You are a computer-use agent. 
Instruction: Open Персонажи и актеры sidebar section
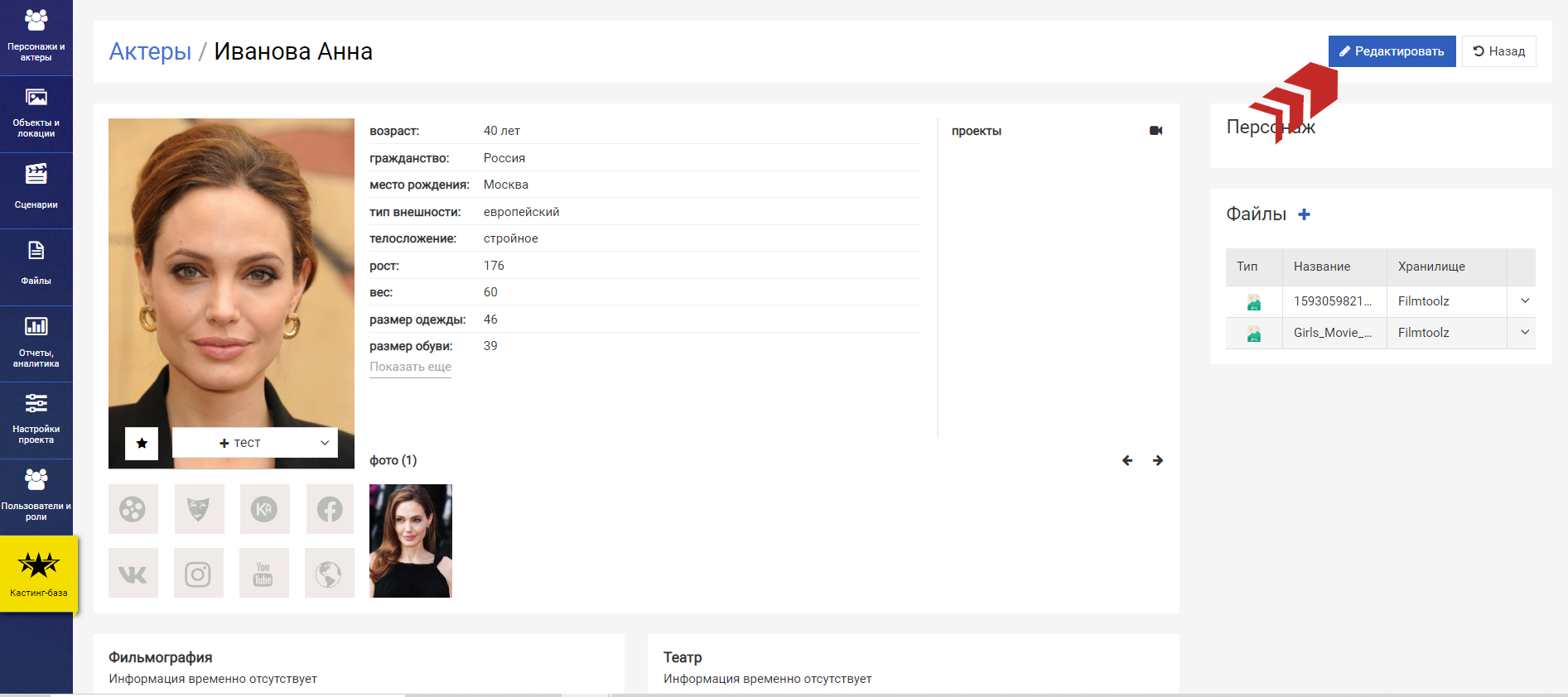coord(36,36)
